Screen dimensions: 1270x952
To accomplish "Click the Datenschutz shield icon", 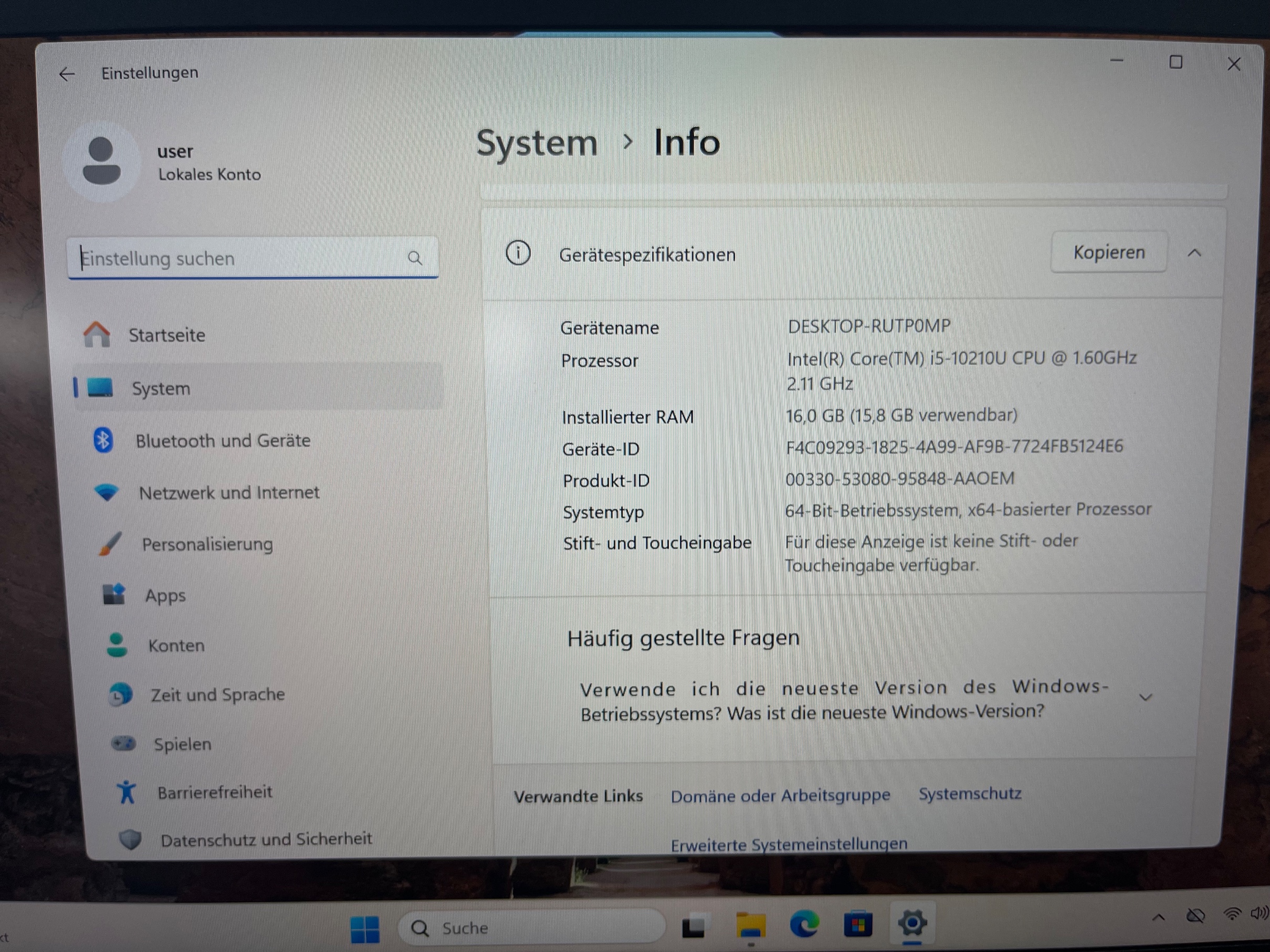I will click(130, 840).
